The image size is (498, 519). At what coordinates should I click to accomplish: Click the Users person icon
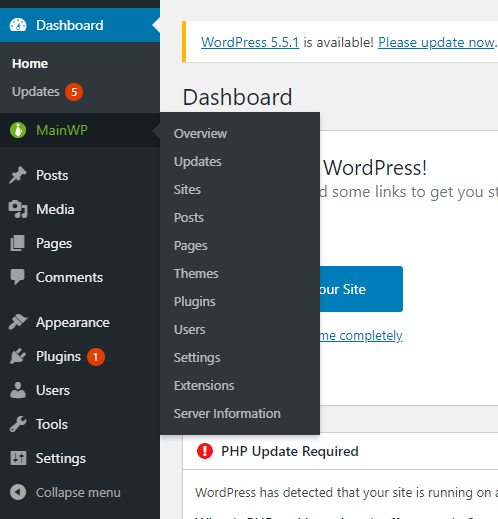tap(18, 390)
